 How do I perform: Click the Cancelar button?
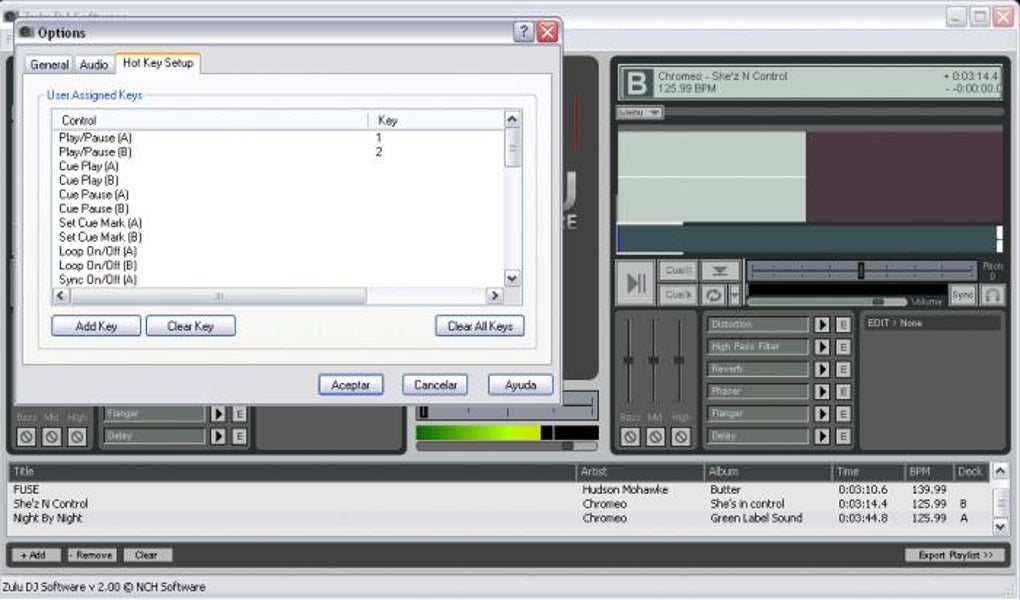(435, 385)
